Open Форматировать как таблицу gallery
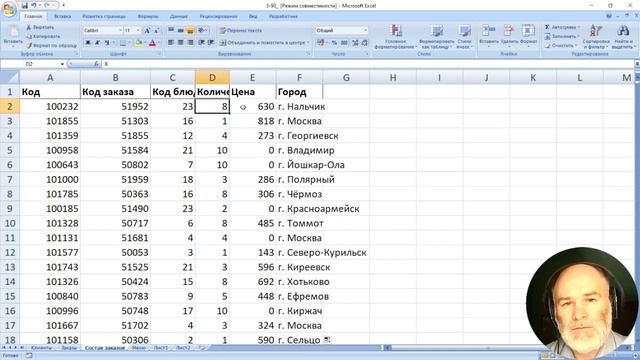 pyautogui.click(x=436, y=37)
